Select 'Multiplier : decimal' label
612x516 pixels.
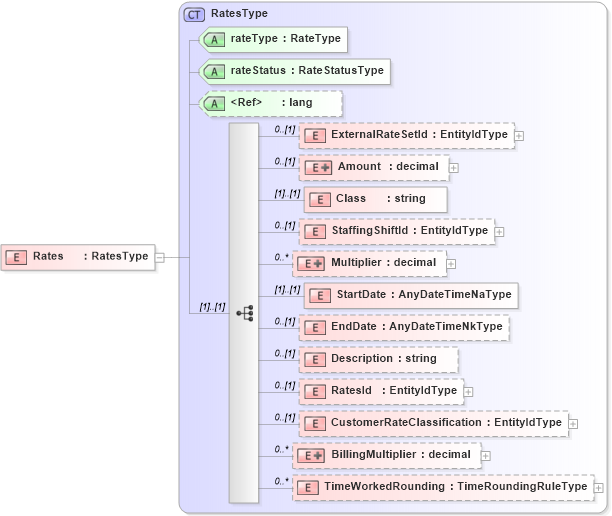(384, 262)
